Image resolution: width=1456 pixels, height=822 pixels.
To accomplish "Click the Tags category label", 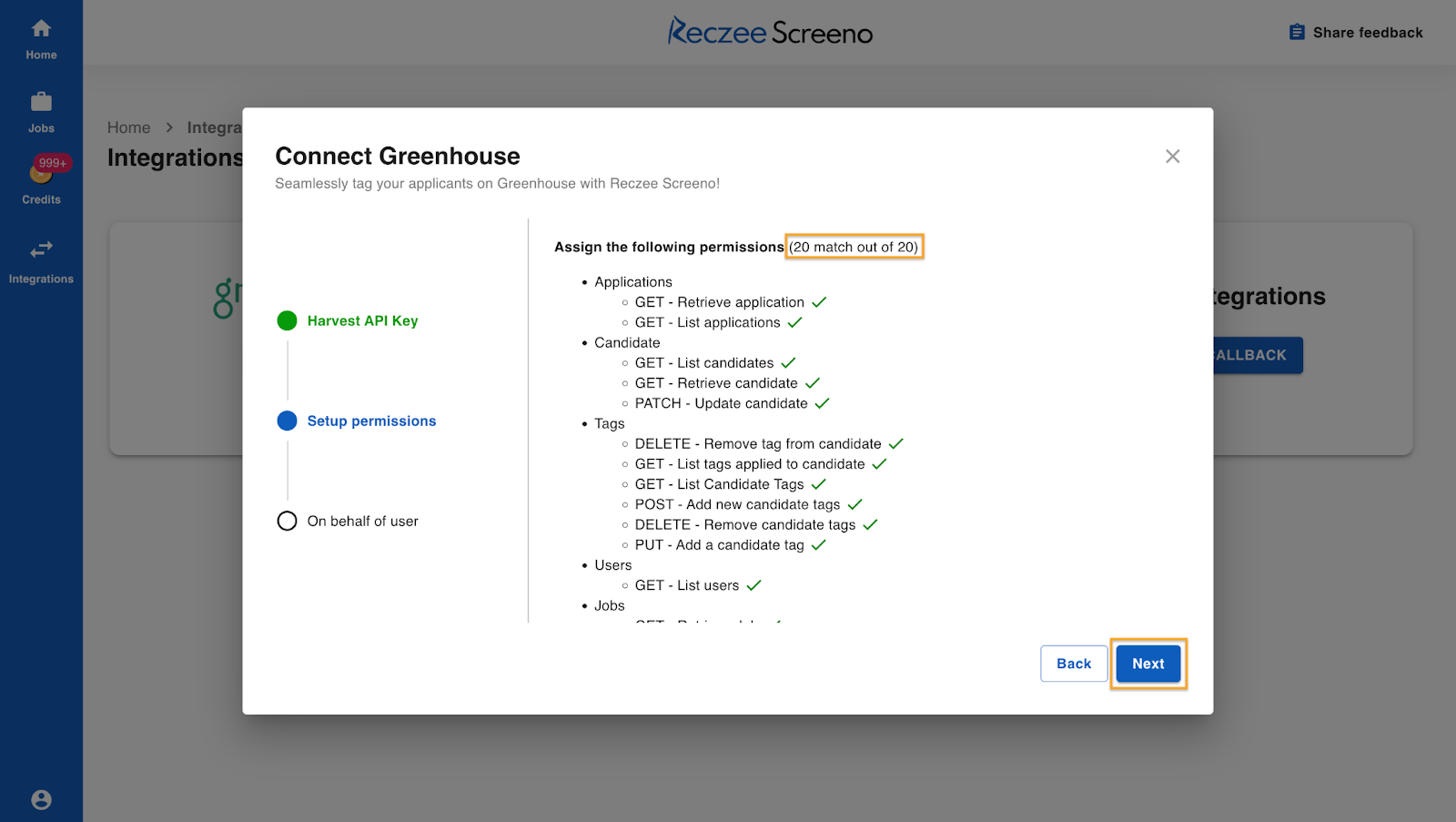I will pos(610,423).
